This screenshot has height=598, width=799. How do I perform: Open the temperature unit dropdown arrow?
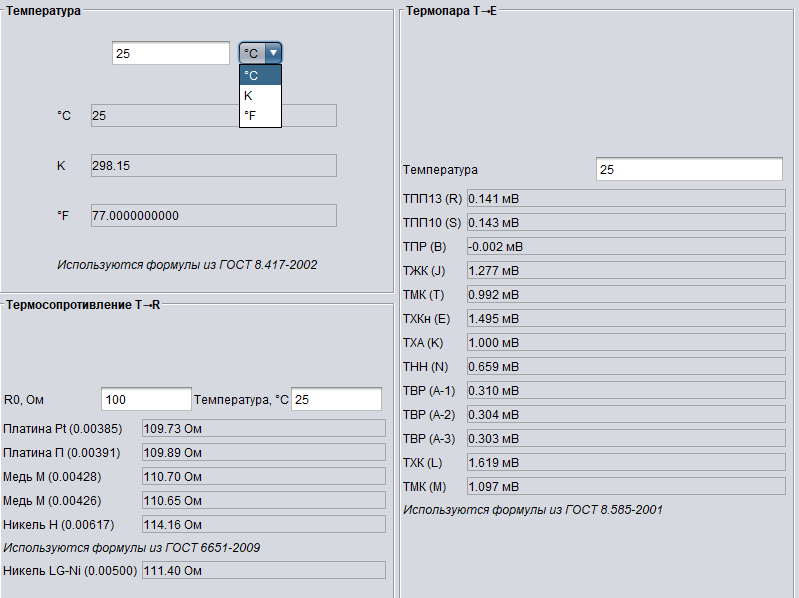[273, 53]
